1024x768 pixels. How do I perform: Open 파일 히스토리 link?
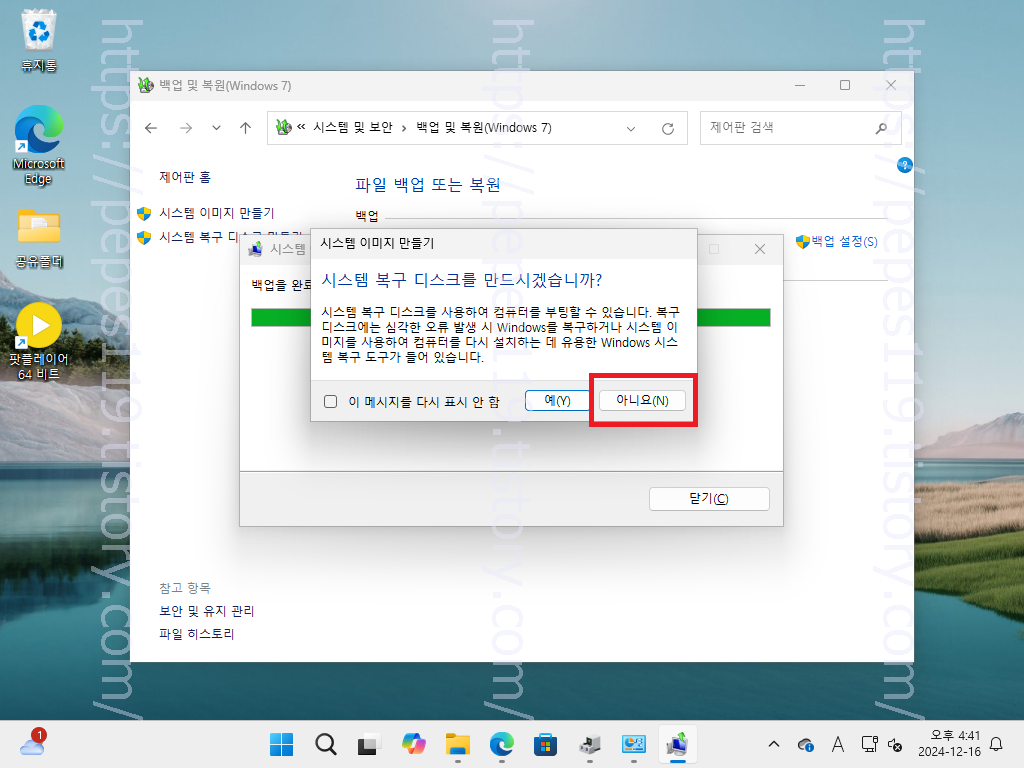(x=197, y=633)
